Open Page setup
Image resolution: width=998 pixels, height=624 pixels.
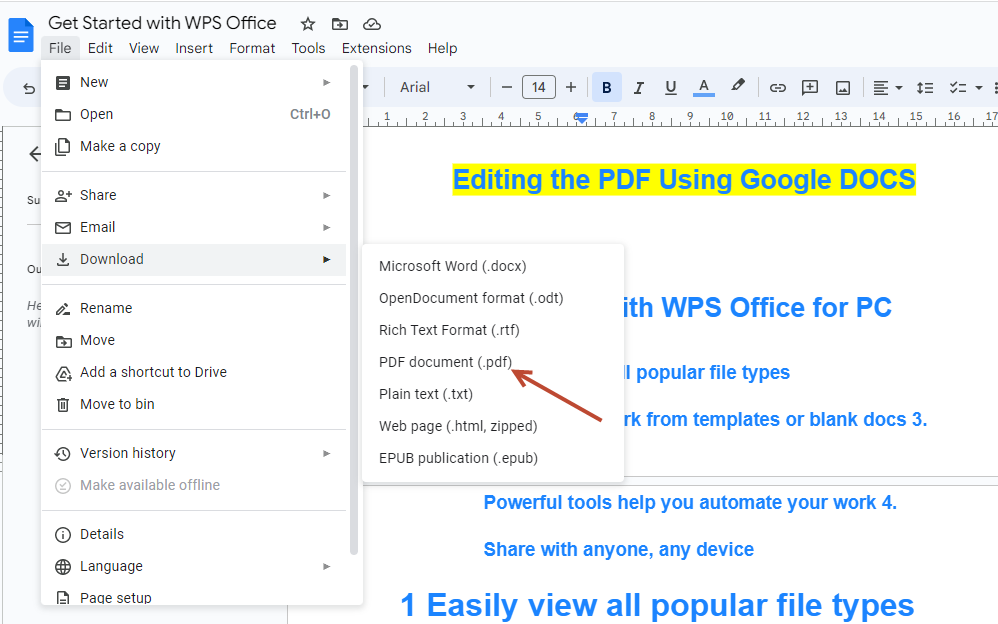[x=194, y=597]
